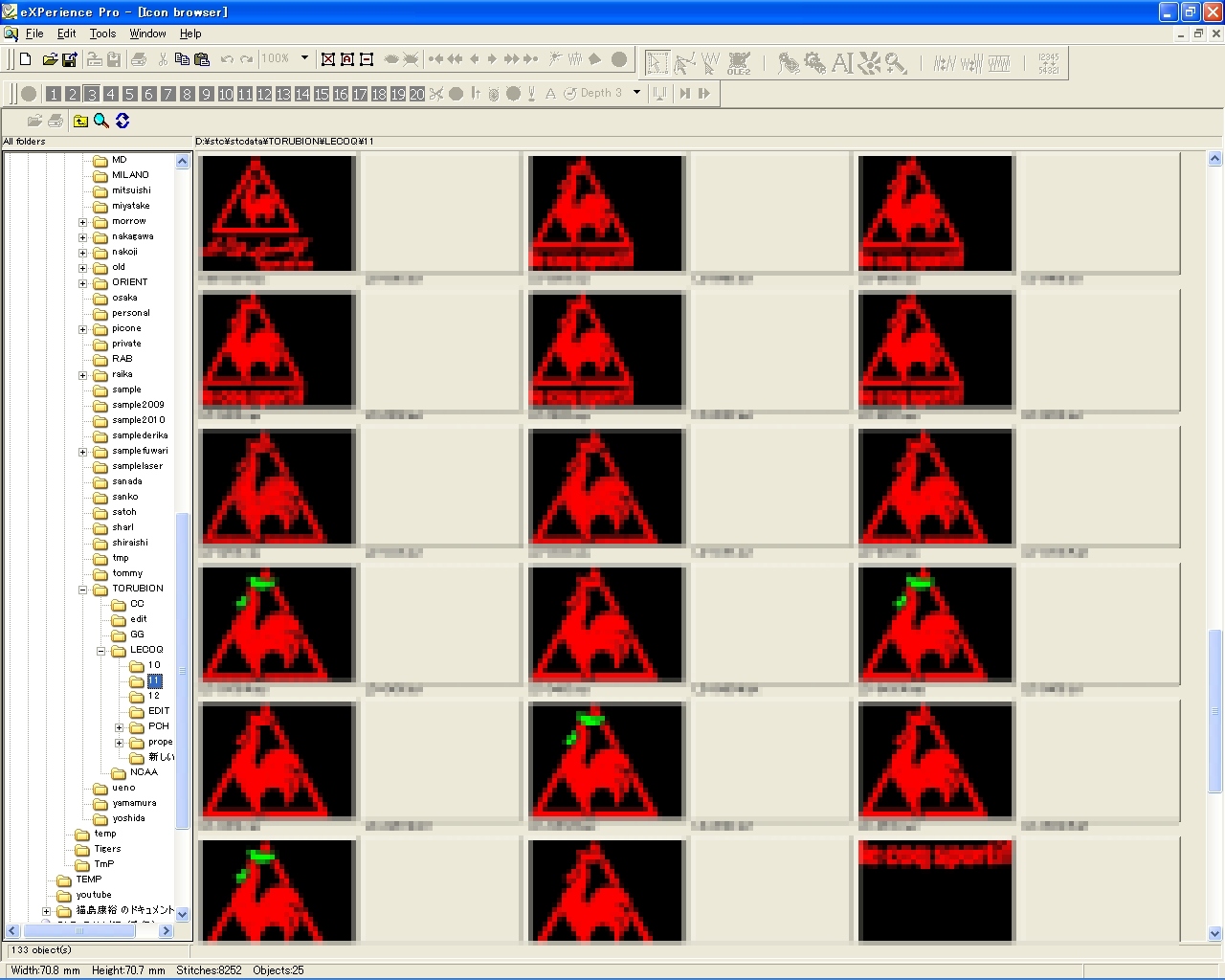Toggle color number 3 button
The height and width of the screenshot is (980, 1225).
[92, 93]
